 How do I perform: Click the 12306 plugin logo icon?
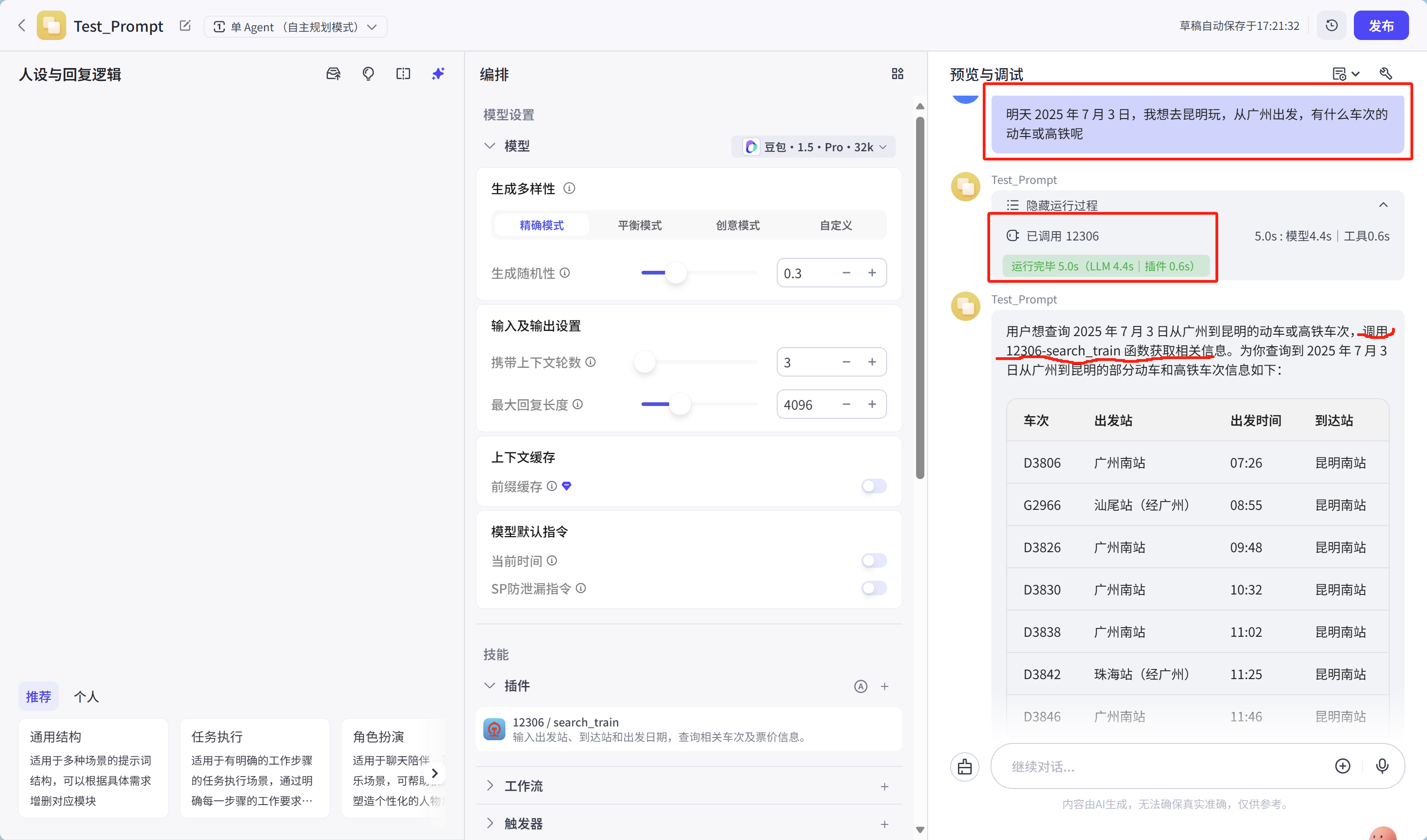[494, 729]
